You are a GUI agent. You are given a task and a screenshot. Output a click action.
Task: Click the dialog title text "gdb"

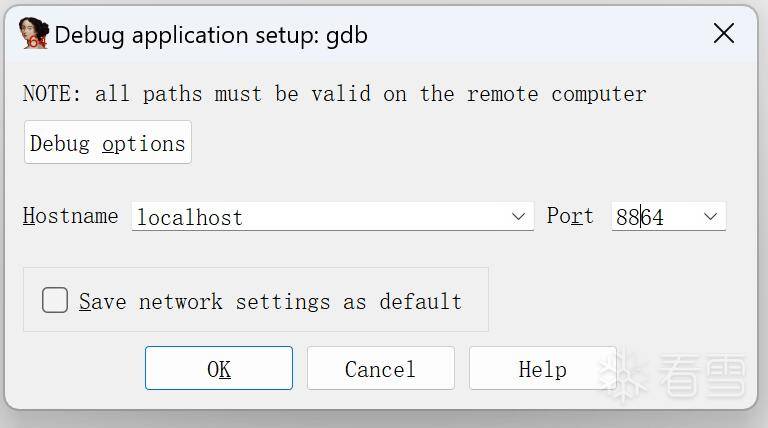[x=347, y=35]
